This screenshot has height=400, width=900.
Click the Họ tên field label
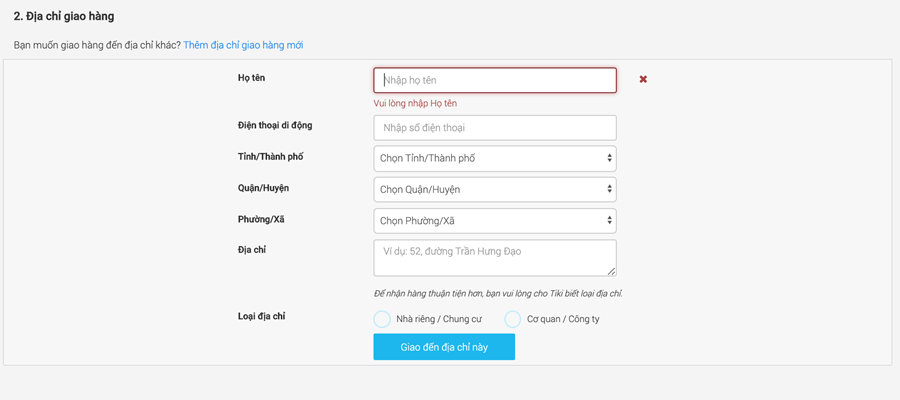[251, 77]
